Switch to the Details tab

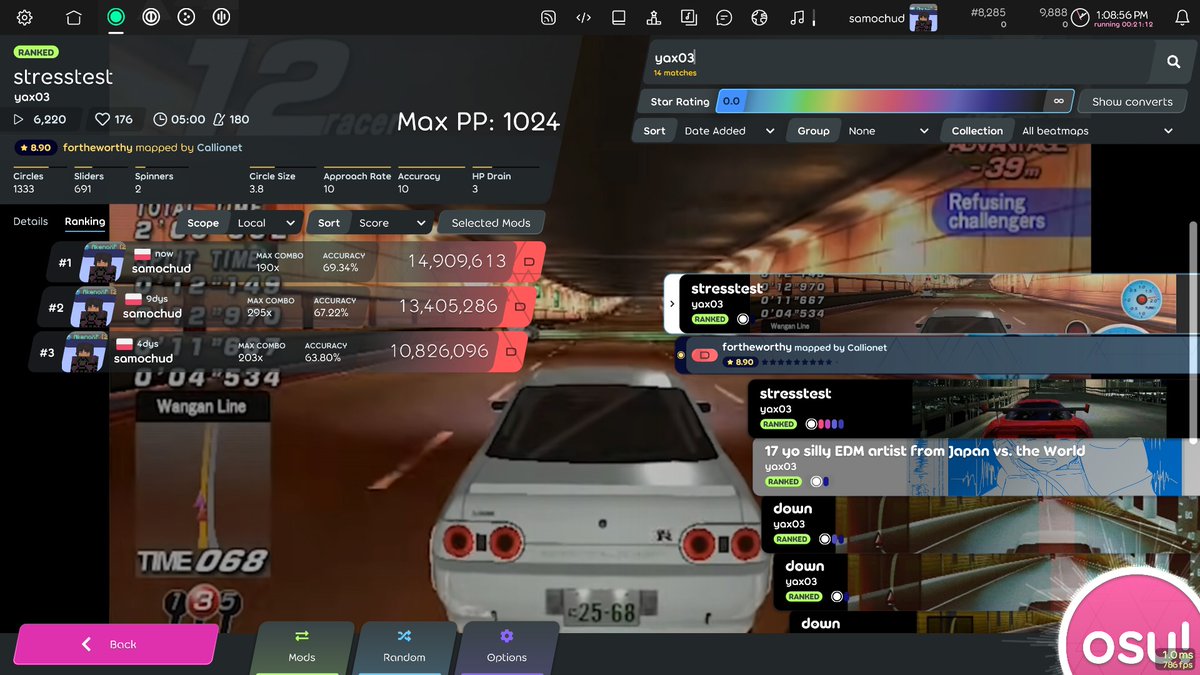[30, 222]
